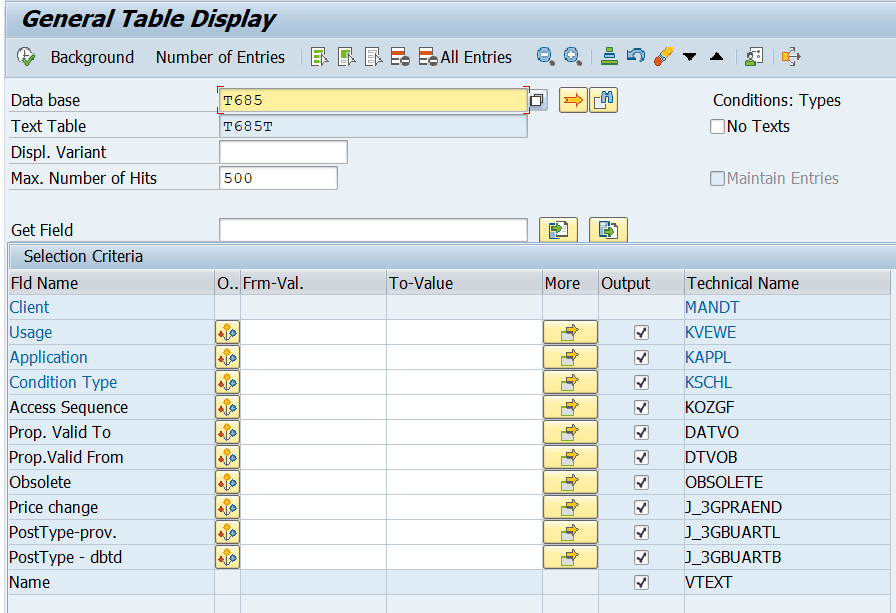Click the zoom out magnifier icon
This screenshot has width=896, height=613.
[x=545, y=57]
